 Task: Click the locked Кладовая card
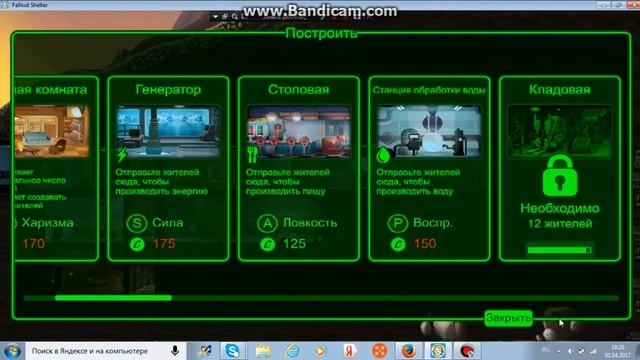click(560, 168)
